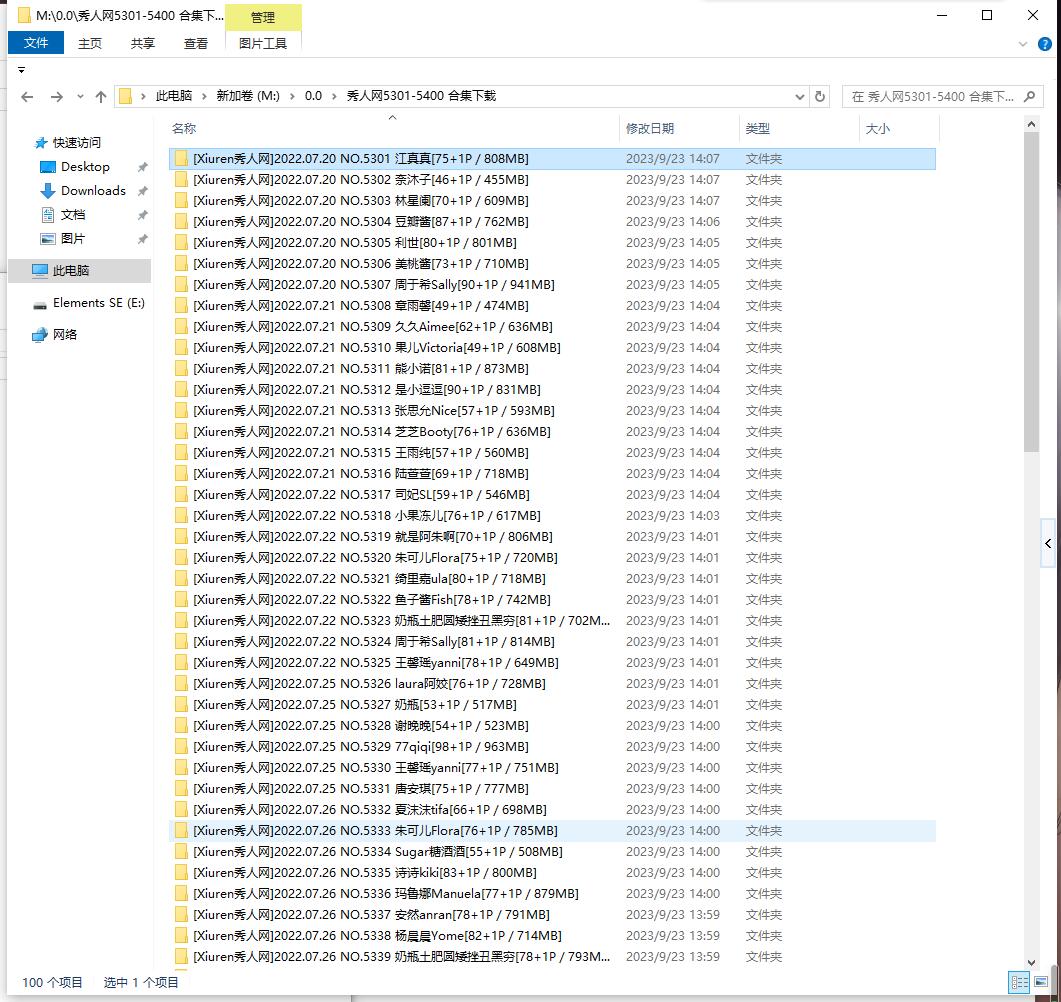Switch to details view in status bar
Screen dimensions: 1061x1002
point(1019,982)
